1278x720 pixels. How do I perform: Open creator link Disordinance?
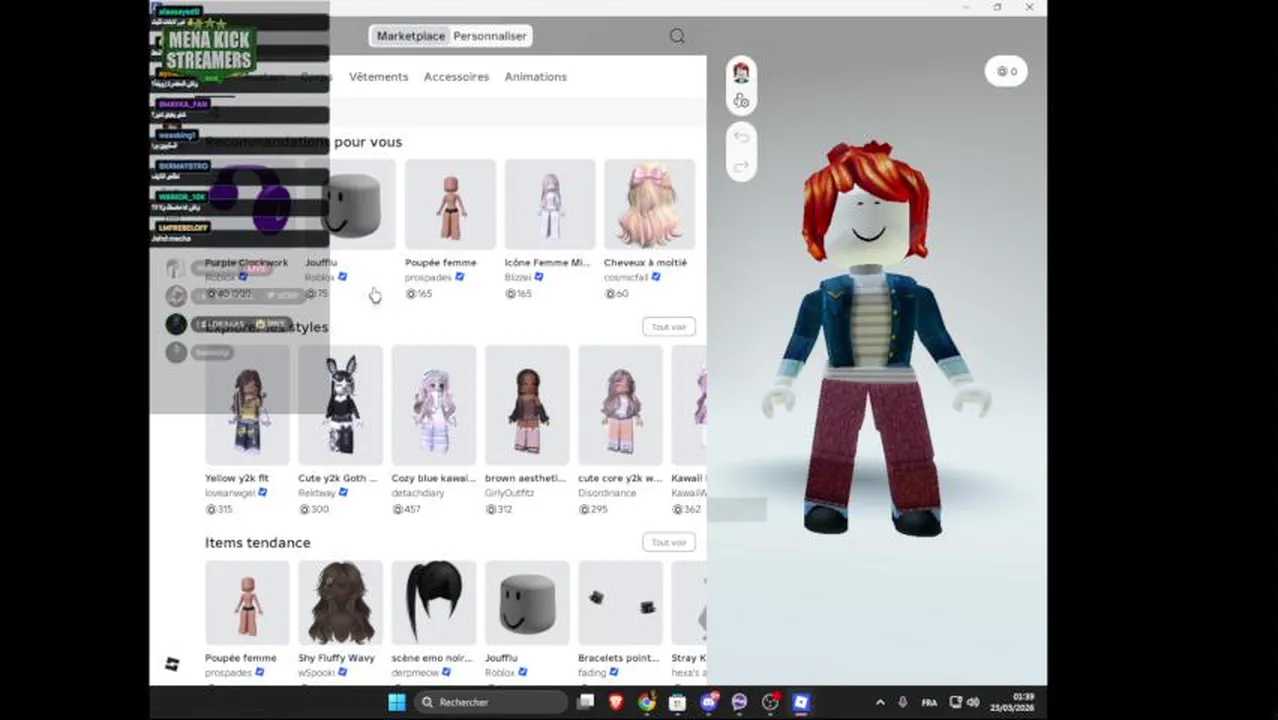click(607, 493)
